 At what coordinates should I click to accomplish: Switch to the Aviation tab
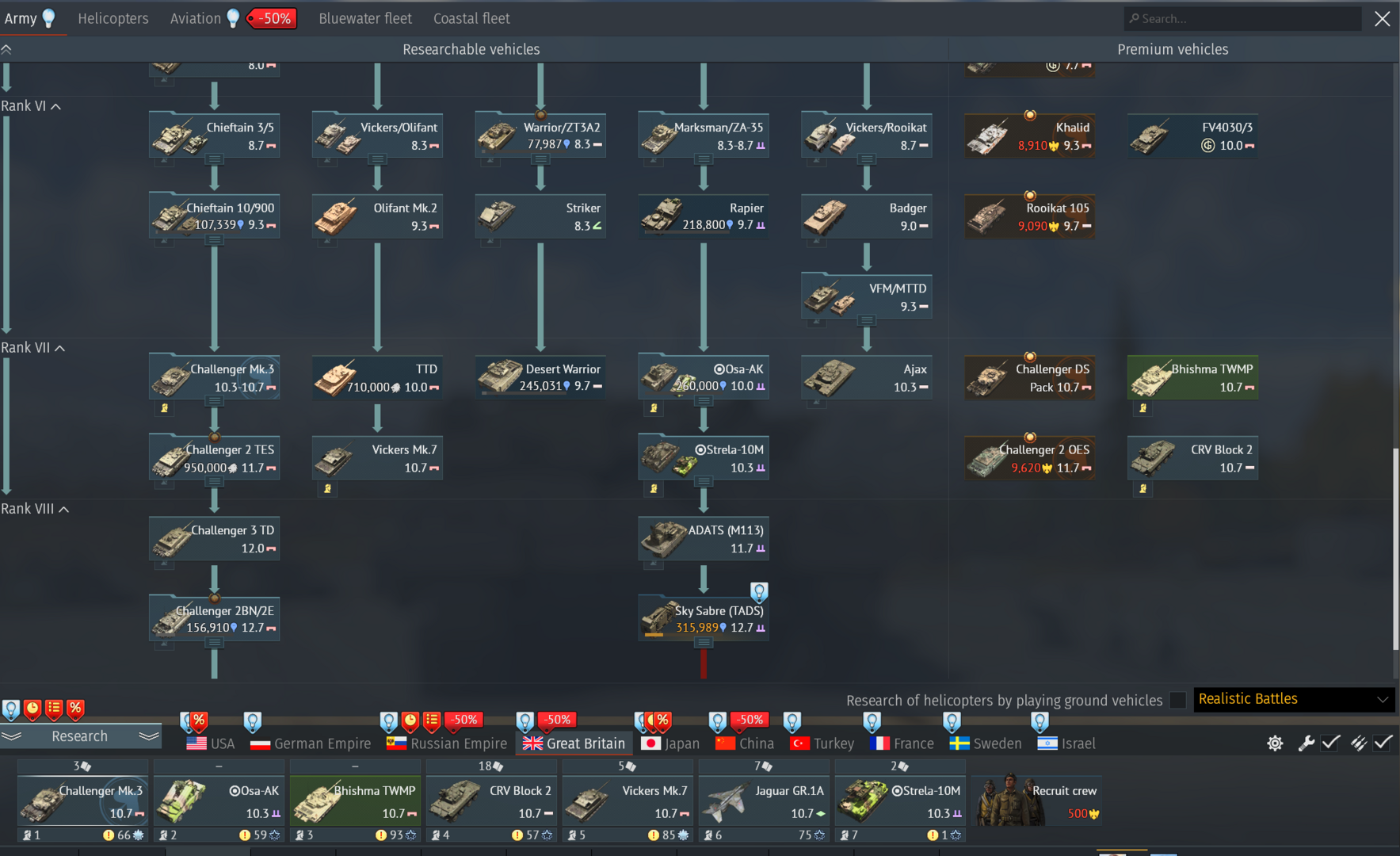[x=196, y=18]
